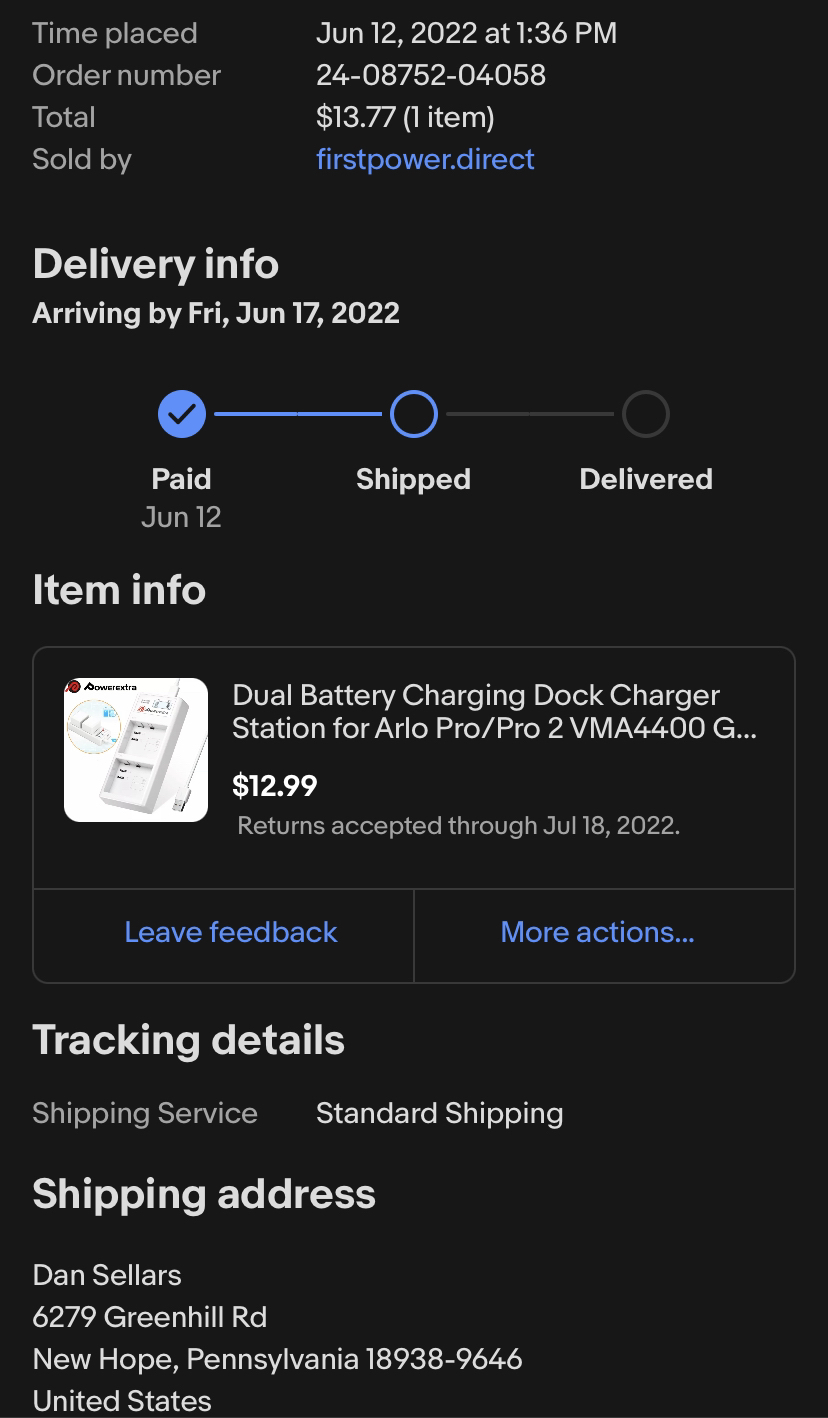Image resolution: width=828 pixels, height=1418 pixels.
Task: Tap the Delivered status circle
Action: click(646, 414)
